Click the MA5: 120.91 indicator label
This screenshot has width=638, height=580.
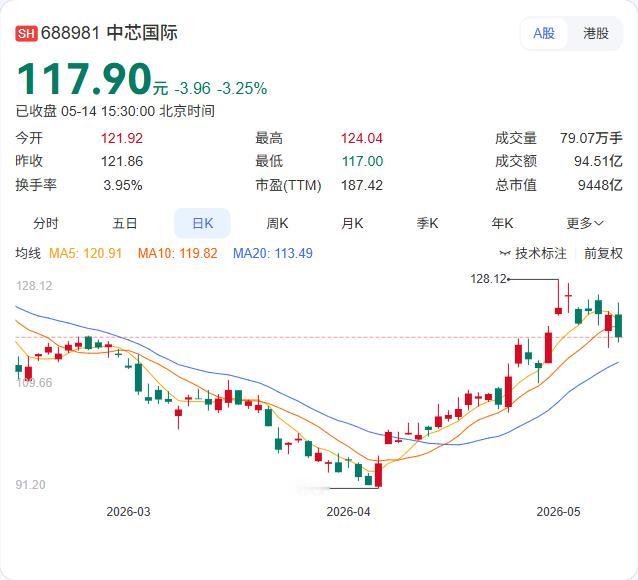pos(85,254)
